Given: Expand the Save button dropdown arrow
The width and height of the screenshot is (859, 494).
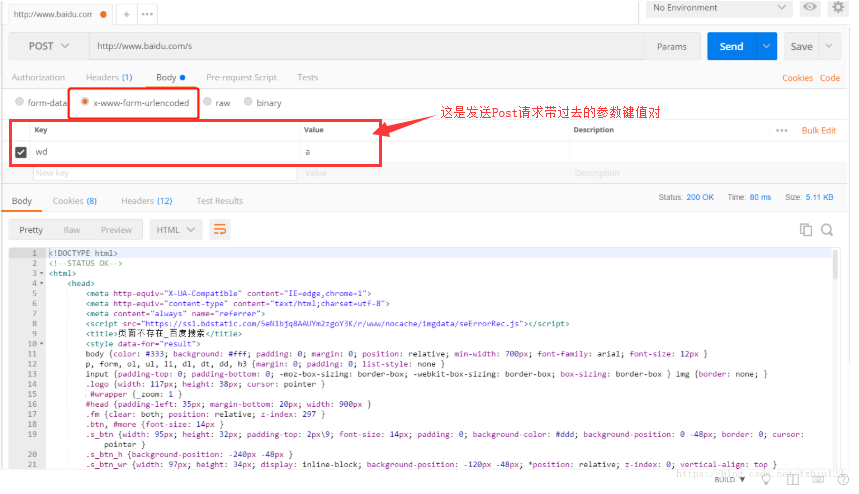Looking at the screenshot, I should tap(829, 46).
